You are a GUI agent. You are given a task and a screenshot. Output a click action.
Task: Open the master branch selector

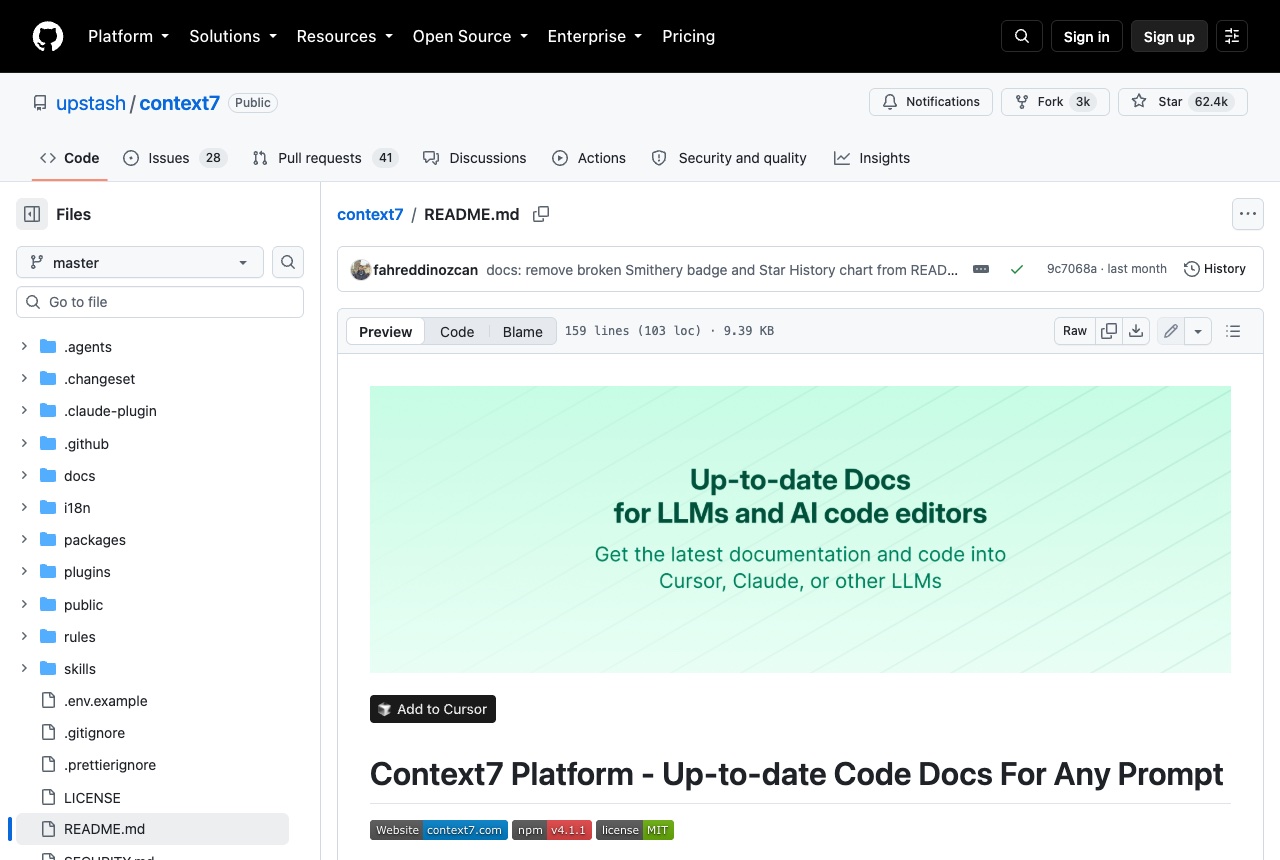140,262
